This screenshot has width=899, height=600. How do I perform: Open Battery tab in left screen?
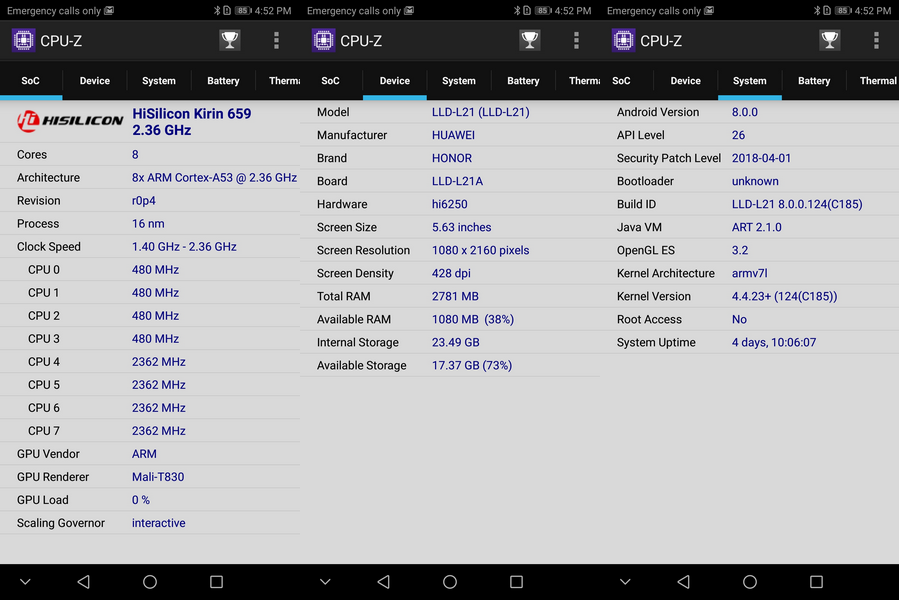[223, 81]
